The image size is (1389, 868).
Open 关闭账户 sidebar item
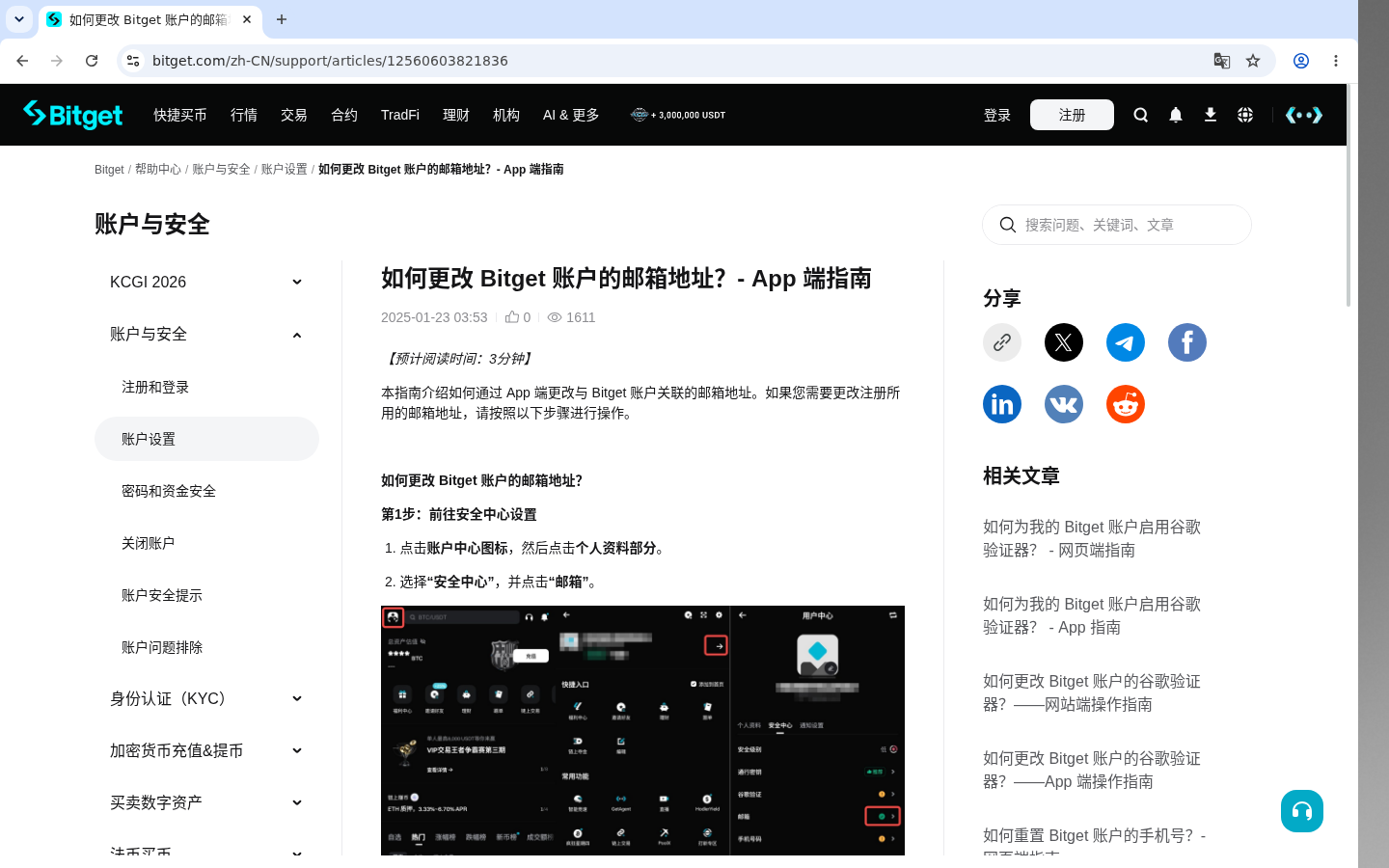(x=206, y=543)
